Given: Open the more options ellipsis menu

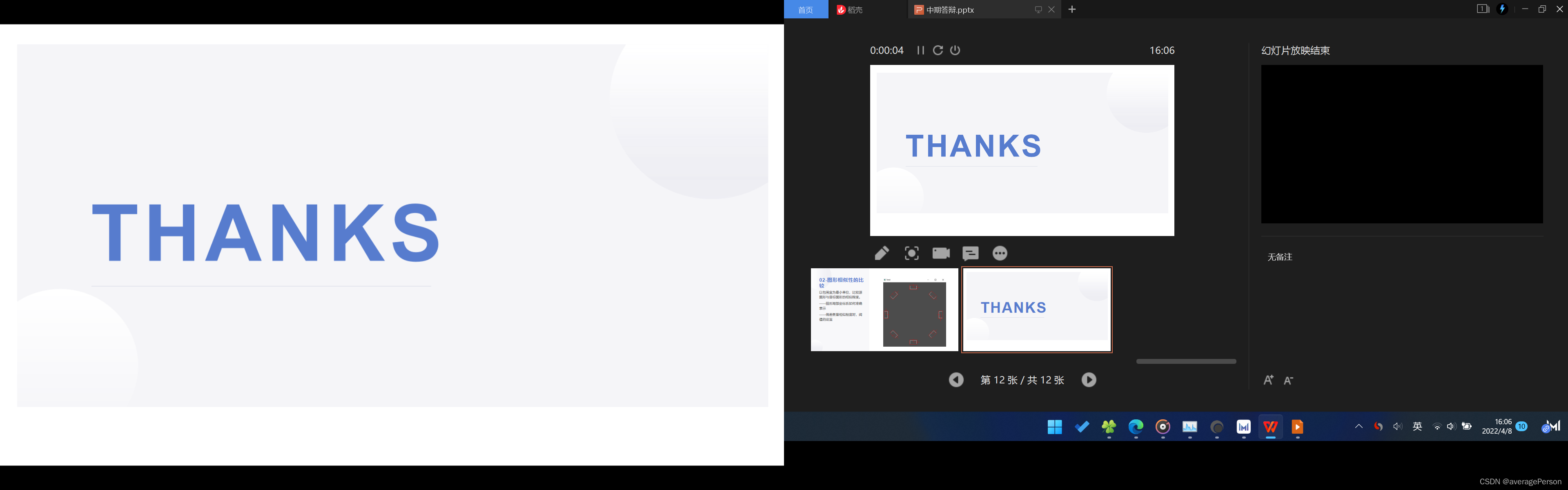Looking at the screenshot, I should pyautogui.click(x=1000, y=253).
